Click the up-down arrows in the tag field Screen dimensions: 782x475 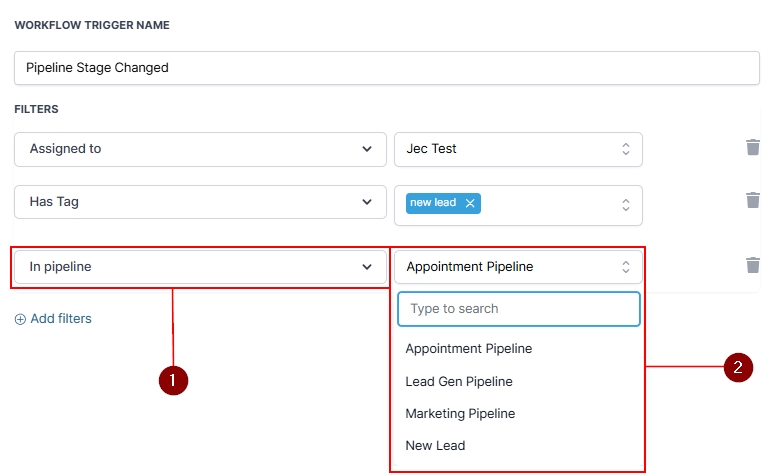(x=626, y=204)
